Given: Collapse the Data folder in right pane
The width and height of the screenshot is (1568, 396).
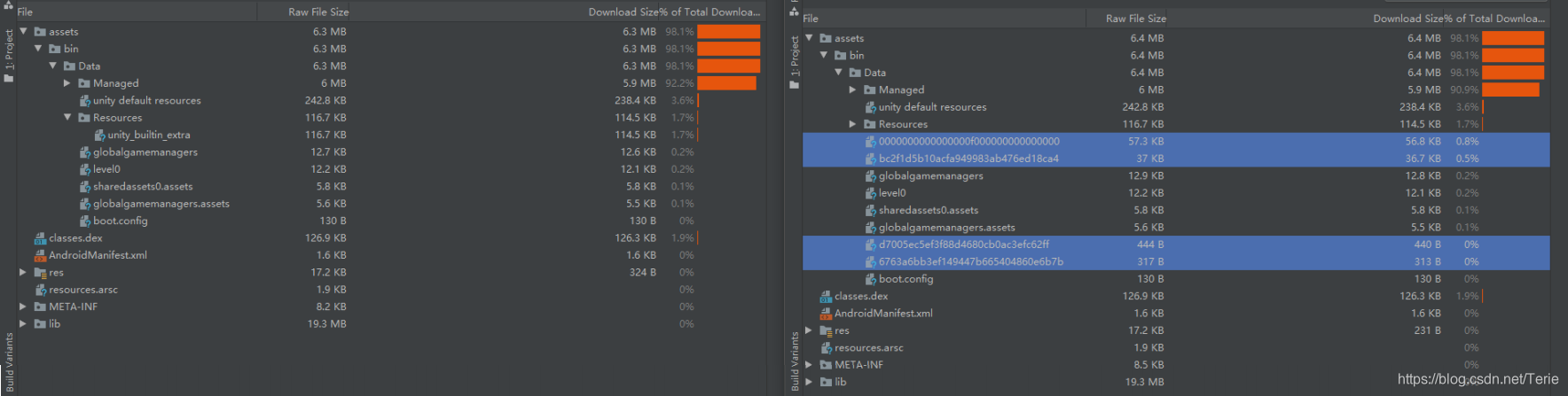Looking at the screenshot, I should tap(838, 73).
